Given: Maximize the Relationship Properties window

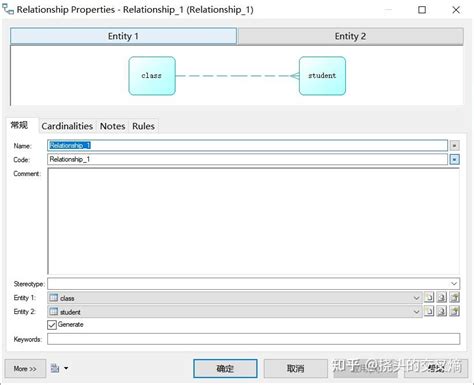Looking at the screenshot, I should [x=422, y=10].
